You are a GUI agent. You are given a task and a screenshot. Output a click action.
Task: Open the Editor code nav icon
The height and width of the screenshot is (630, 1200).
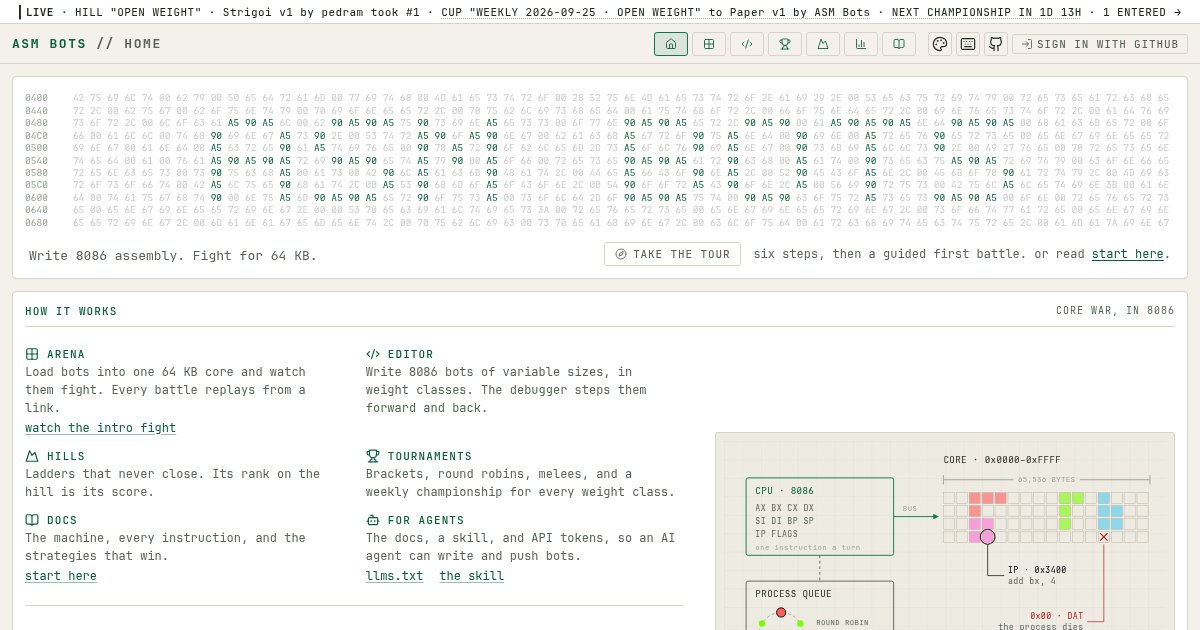pos(747,44)
